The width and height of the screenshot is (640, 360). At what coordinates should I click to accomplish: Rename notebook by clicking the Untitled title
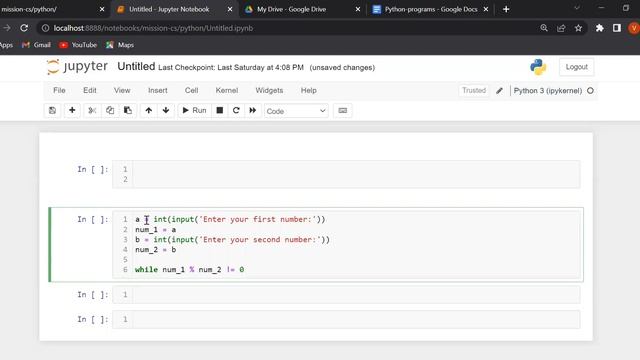136,67
